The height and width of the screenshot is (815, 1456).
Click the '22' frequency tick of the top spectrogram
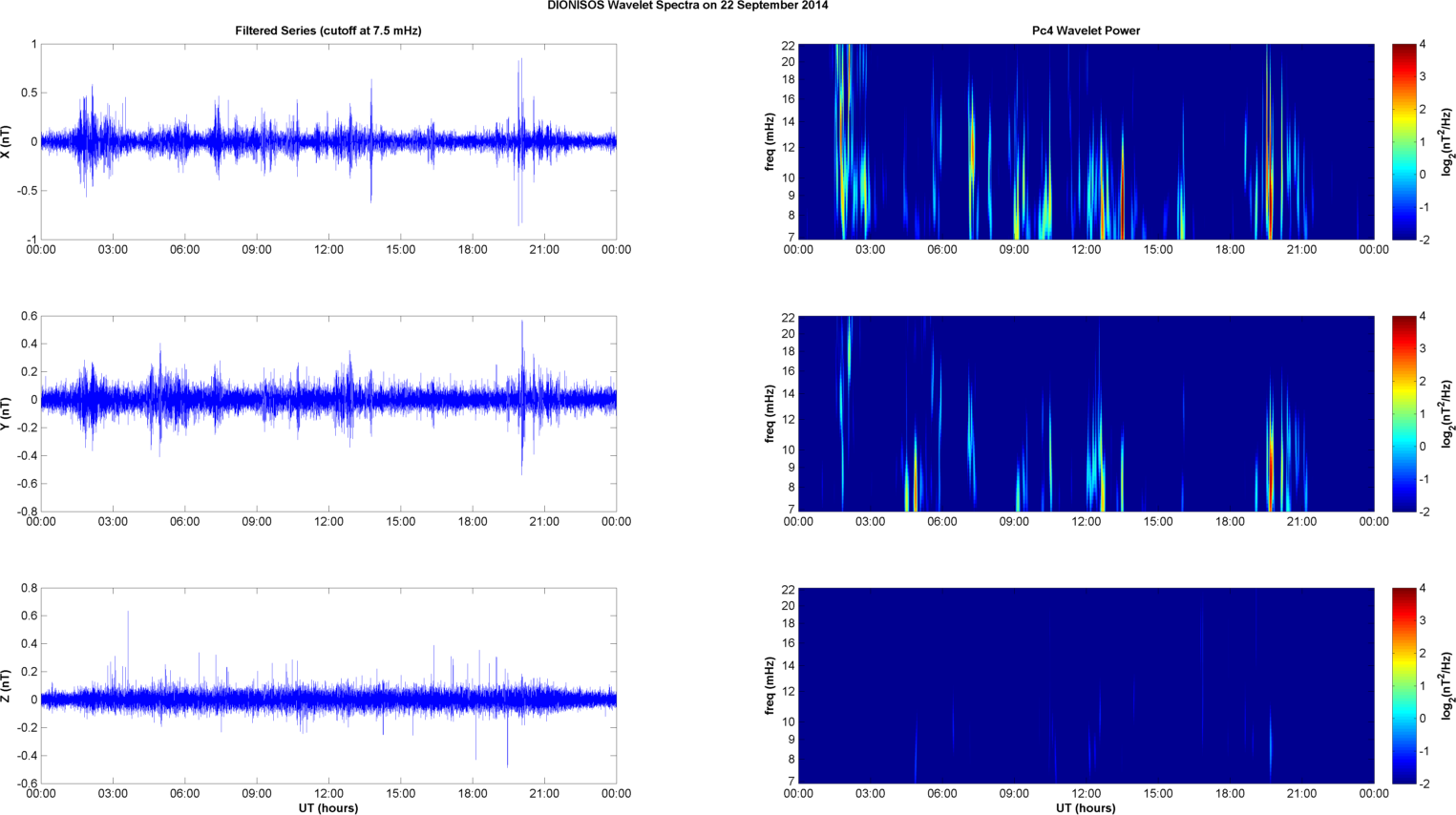pyautogui.click(x=788, y=45)
